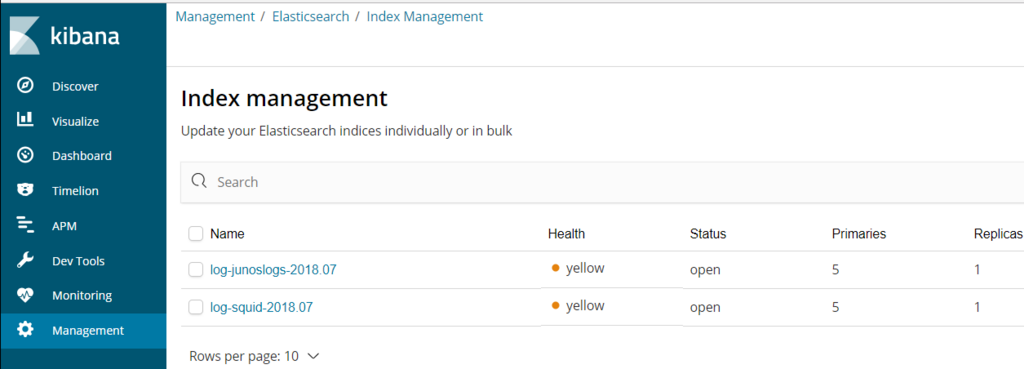Click the Kibana logo icon
1024x369 pixels.
[25, 36]
